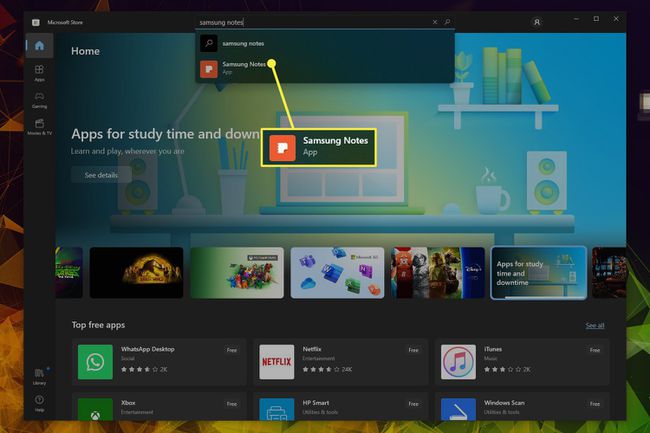The height and width of the screenshot is (433, 650).
Task: Click the Free label on HP Smart
Action: (413, 404)
